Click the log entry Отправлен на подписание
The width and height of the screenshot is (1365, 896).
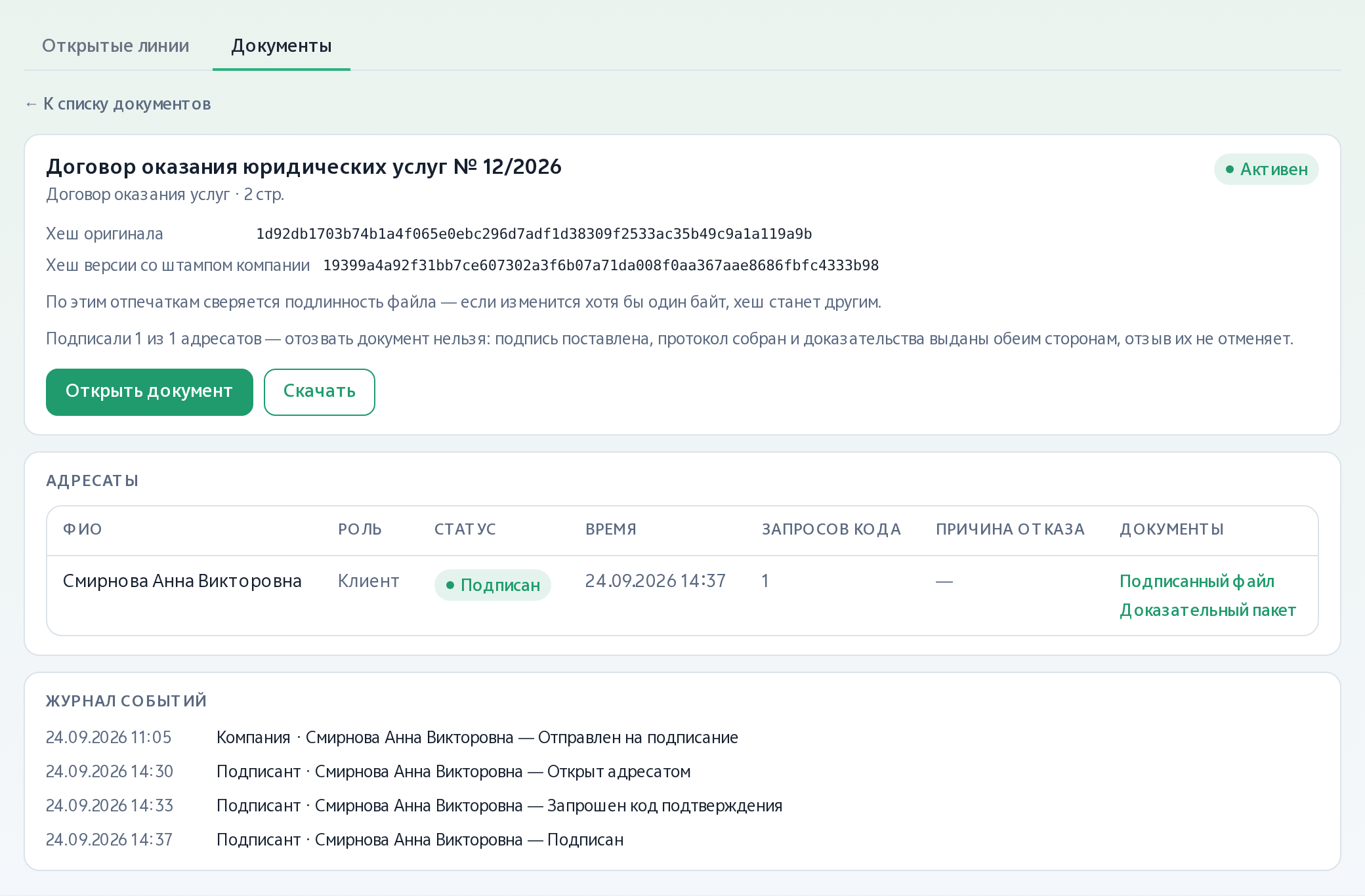point(478,737)
